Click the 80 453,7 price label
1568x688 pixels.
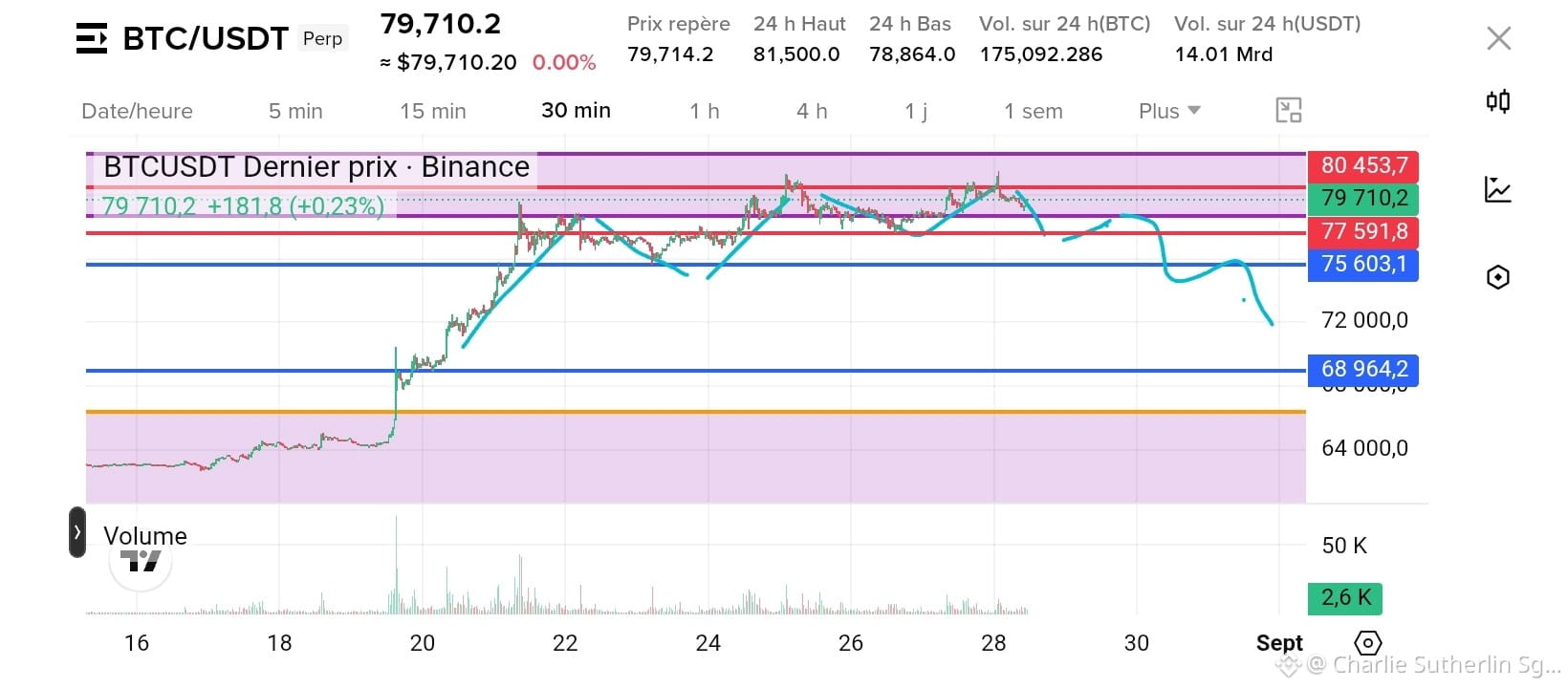coord(1363,165)
